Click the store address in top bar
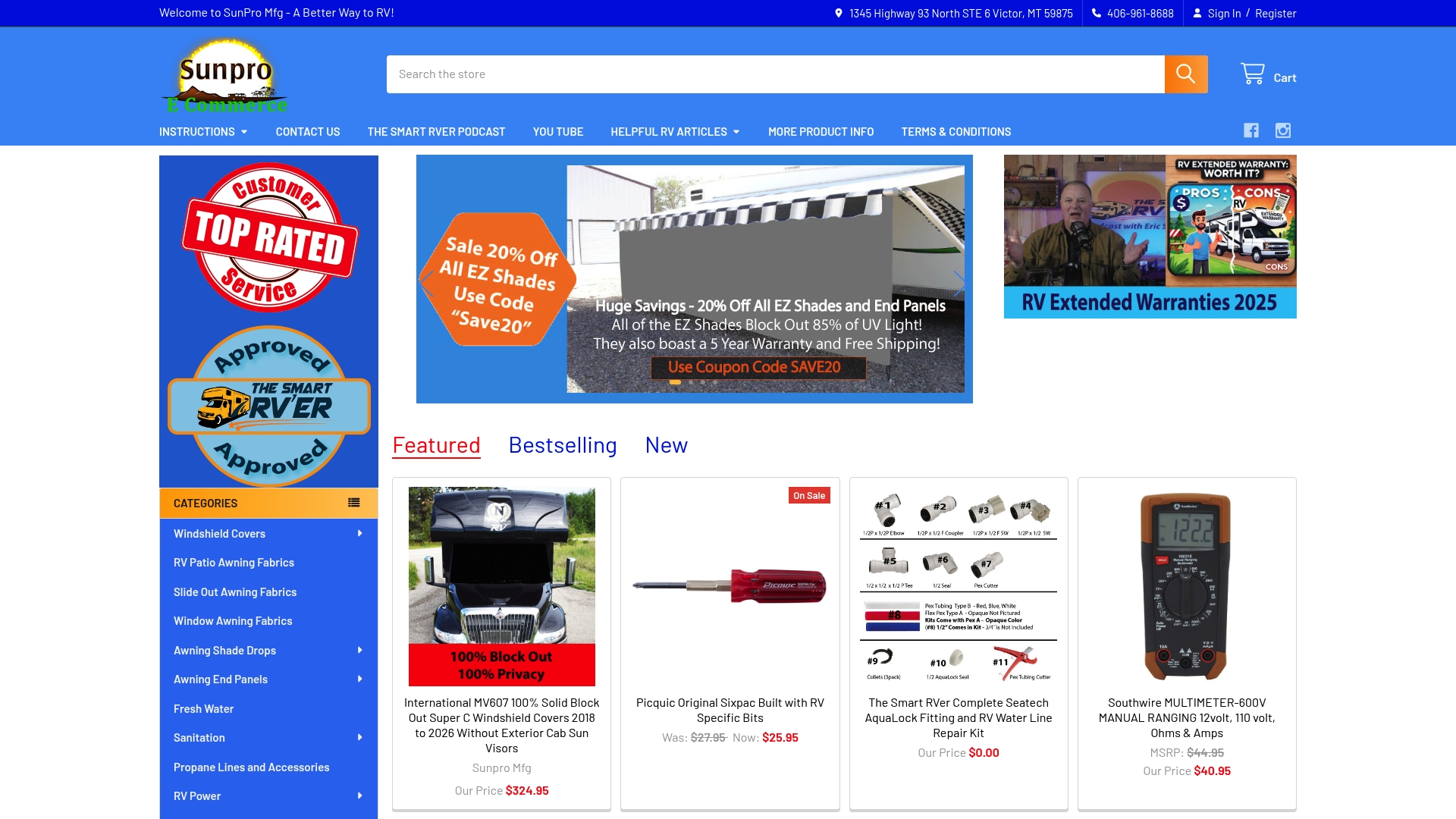This screenshot has height=819, width=1456. point(961,13)
